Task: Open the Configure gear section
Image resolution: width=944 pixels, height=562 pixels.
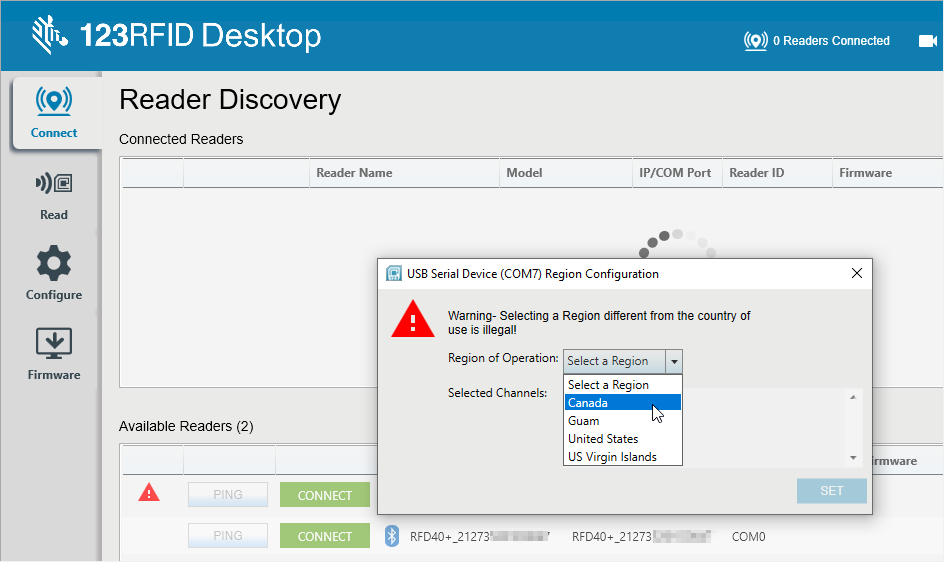Action: pyautogui.click(x=54, y=274)
